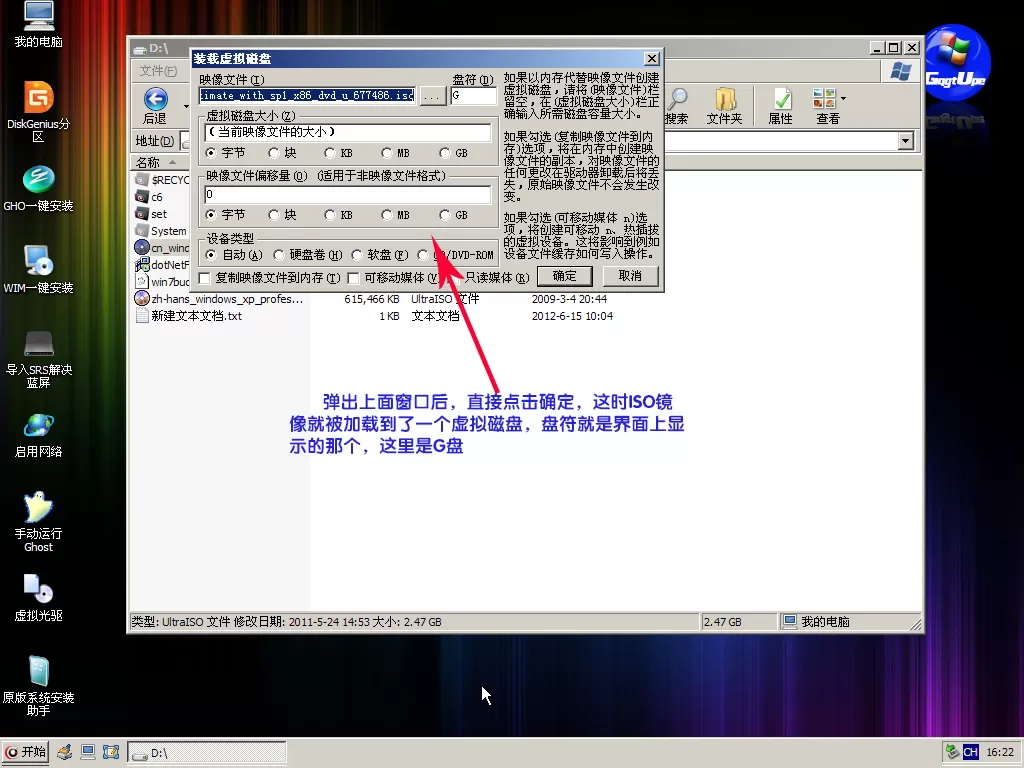Open the manual Ghost (手动运行Ghost) icon
Image resolution: width=1024 pixels, height=768 pixels.
38,508
